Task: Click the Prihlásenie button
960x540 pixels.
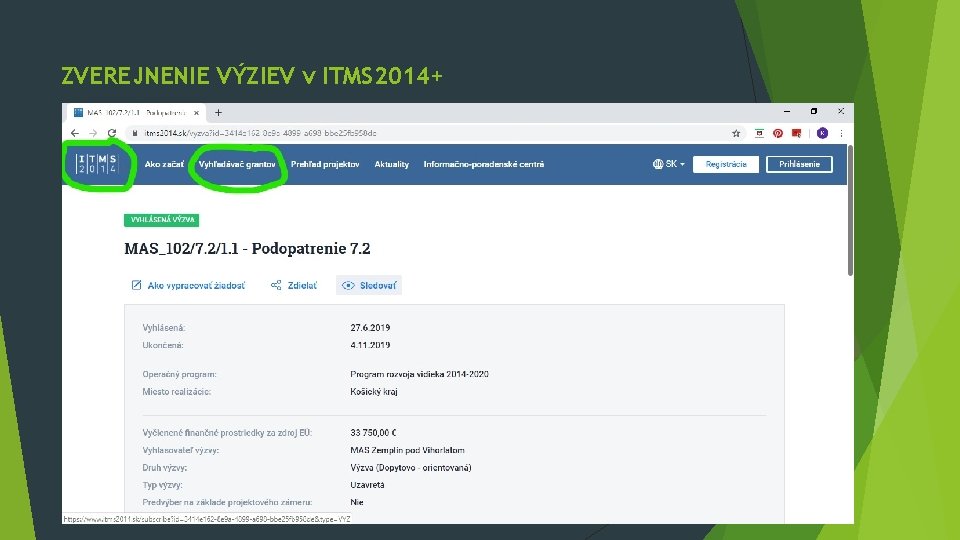Action: coord(799,164)
